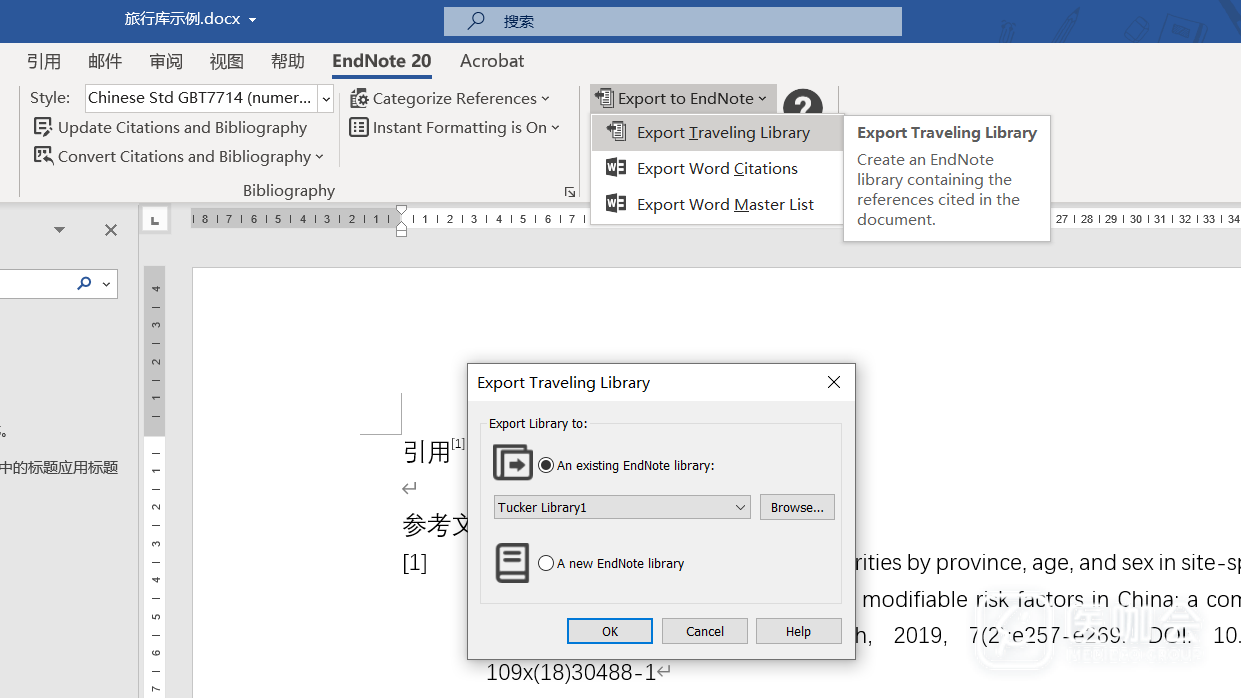Click the Export Word Master List icon
1241x698 pixels.
click(x=616, y=204)
